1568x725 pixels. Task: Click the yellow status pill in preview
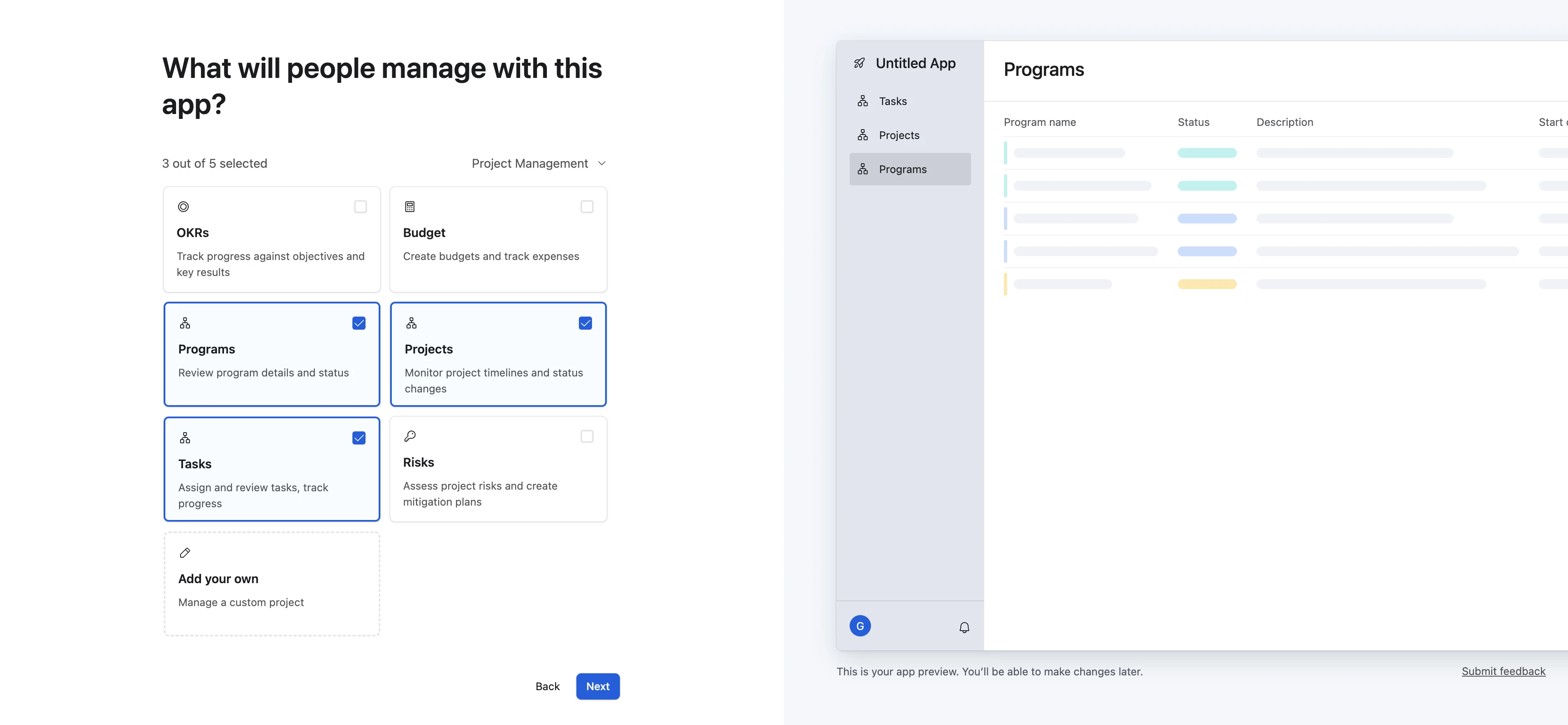(1207, 284)
